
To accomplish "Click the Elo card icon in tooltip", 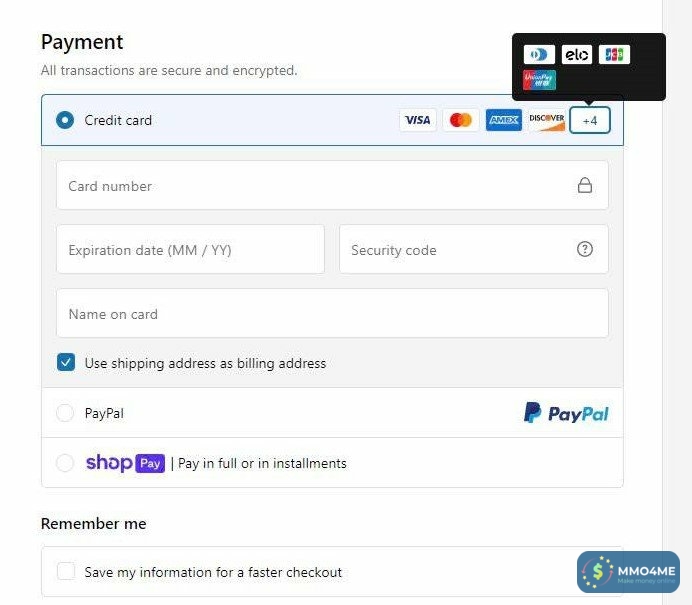I will [577, 55].
